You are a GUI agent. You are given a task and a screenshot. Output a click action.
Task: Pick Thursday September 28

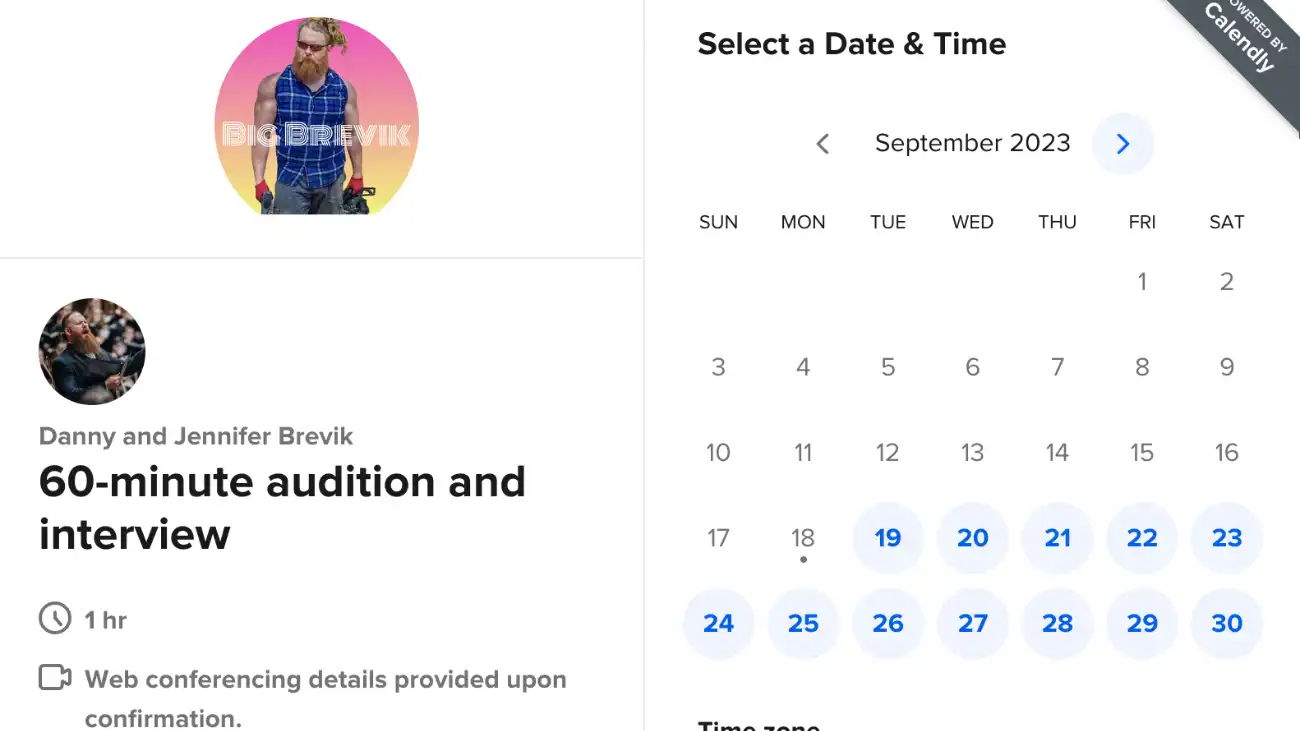pos(1057,623)
